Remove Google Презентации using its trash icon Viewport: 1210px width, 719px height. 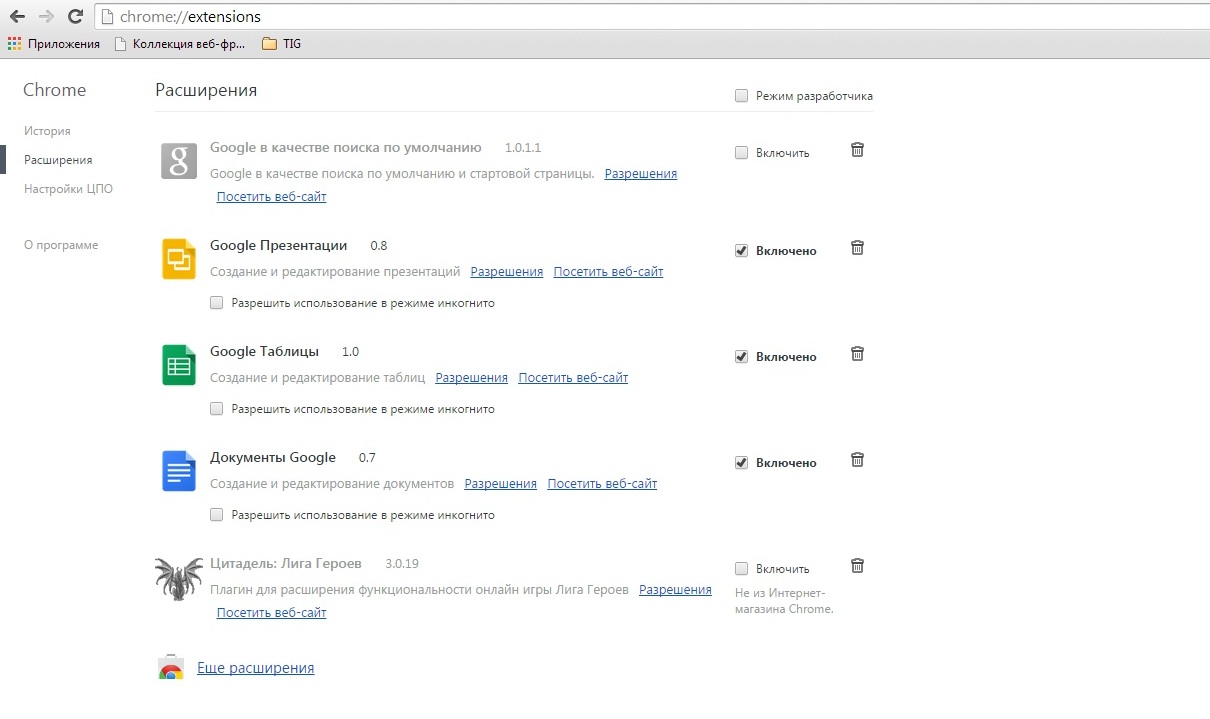pyautogui.click(x=857, y=248)
